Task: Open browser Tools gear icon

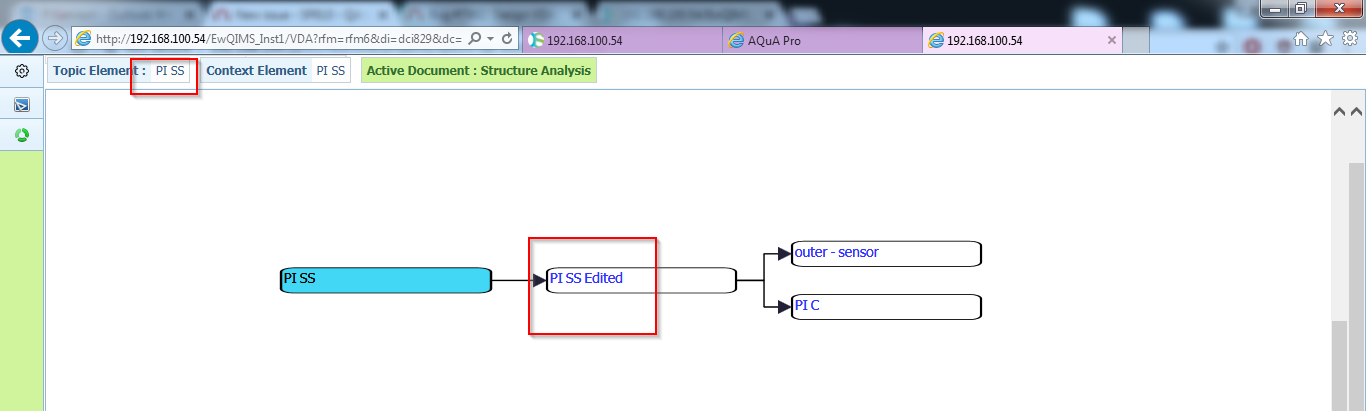Action: coord(1350,38)
